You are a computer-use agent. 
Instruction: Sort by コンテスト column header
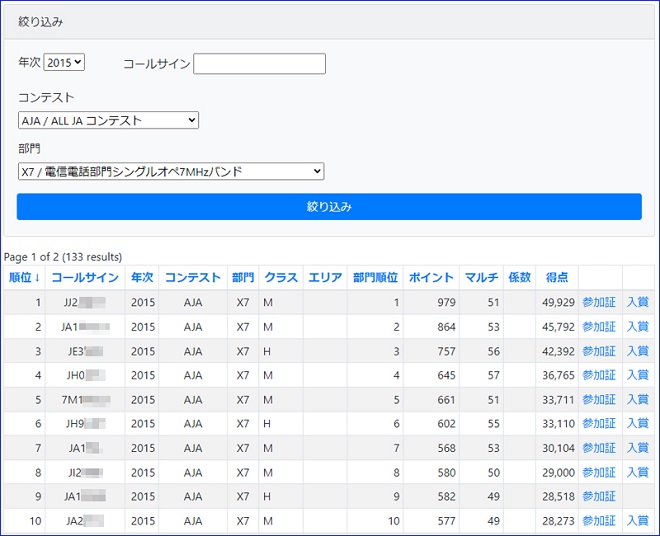[193, 277]
